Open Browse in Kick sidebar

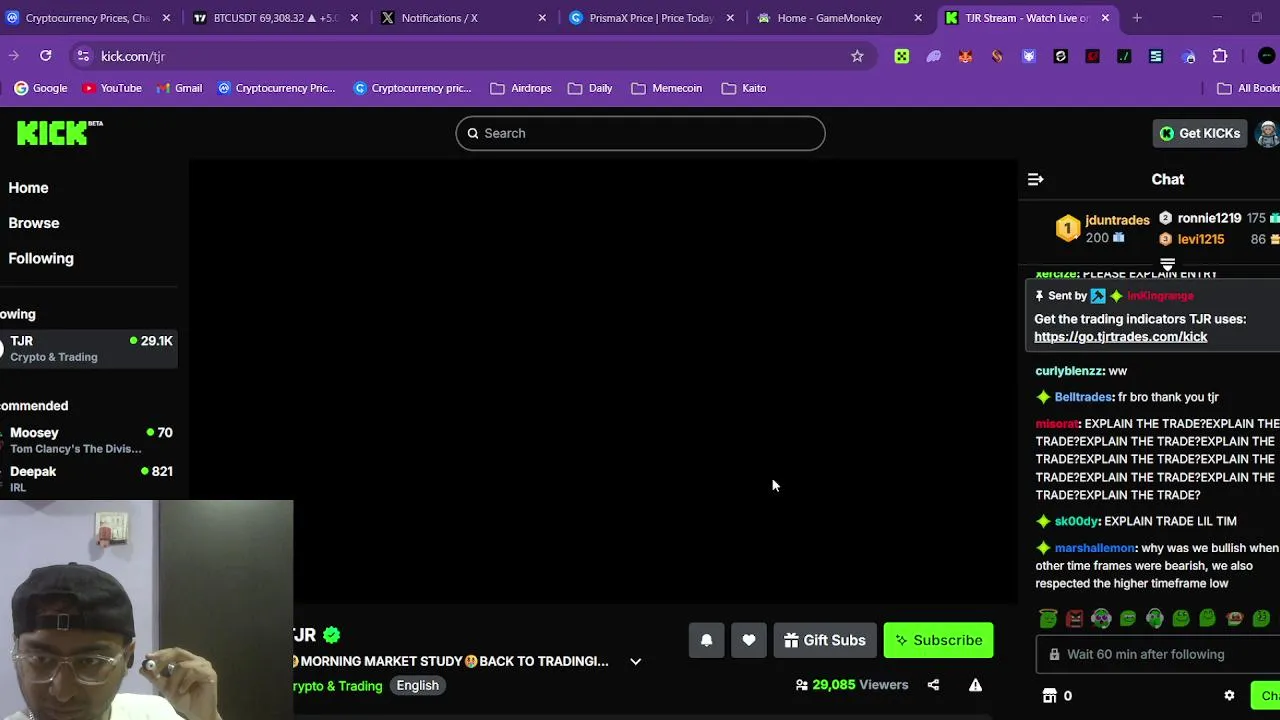[34, 223]
